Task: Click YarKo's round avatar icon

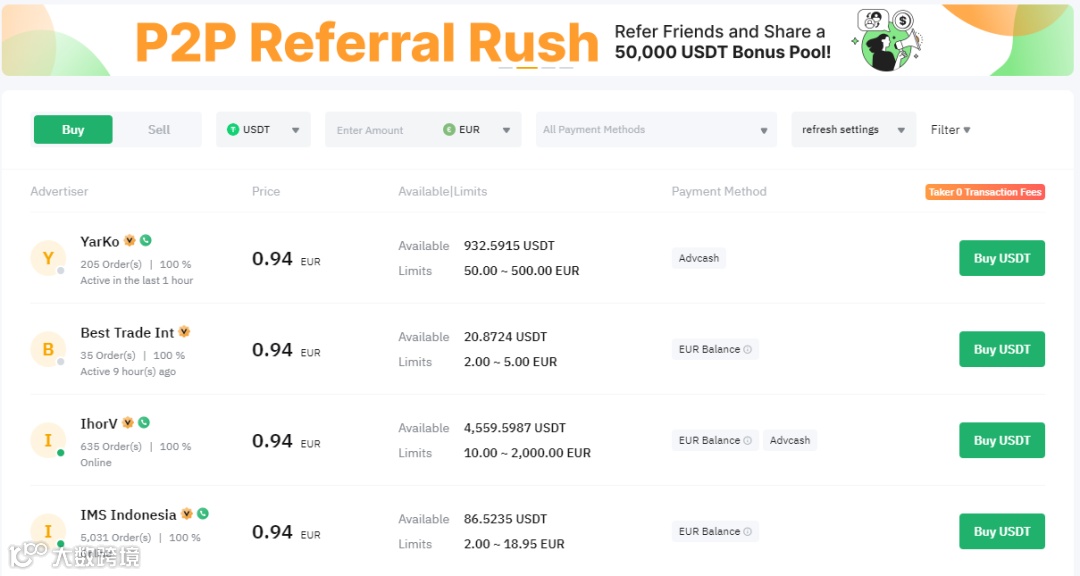Action: pos(48,259)
